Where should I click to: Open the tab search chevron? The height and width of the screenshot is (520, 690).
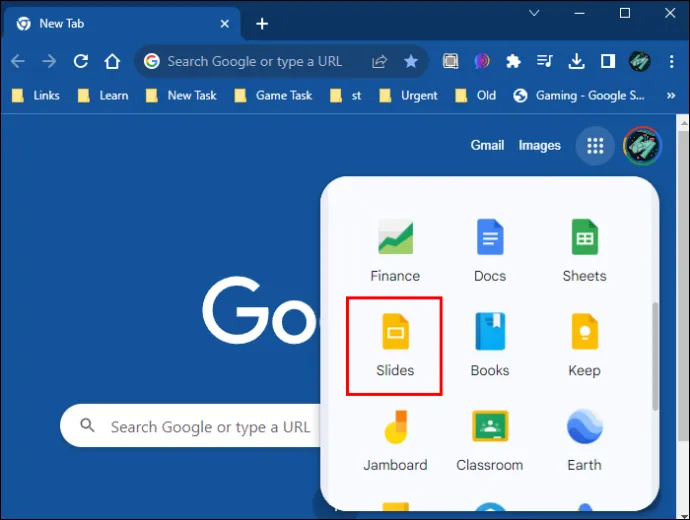534,13
